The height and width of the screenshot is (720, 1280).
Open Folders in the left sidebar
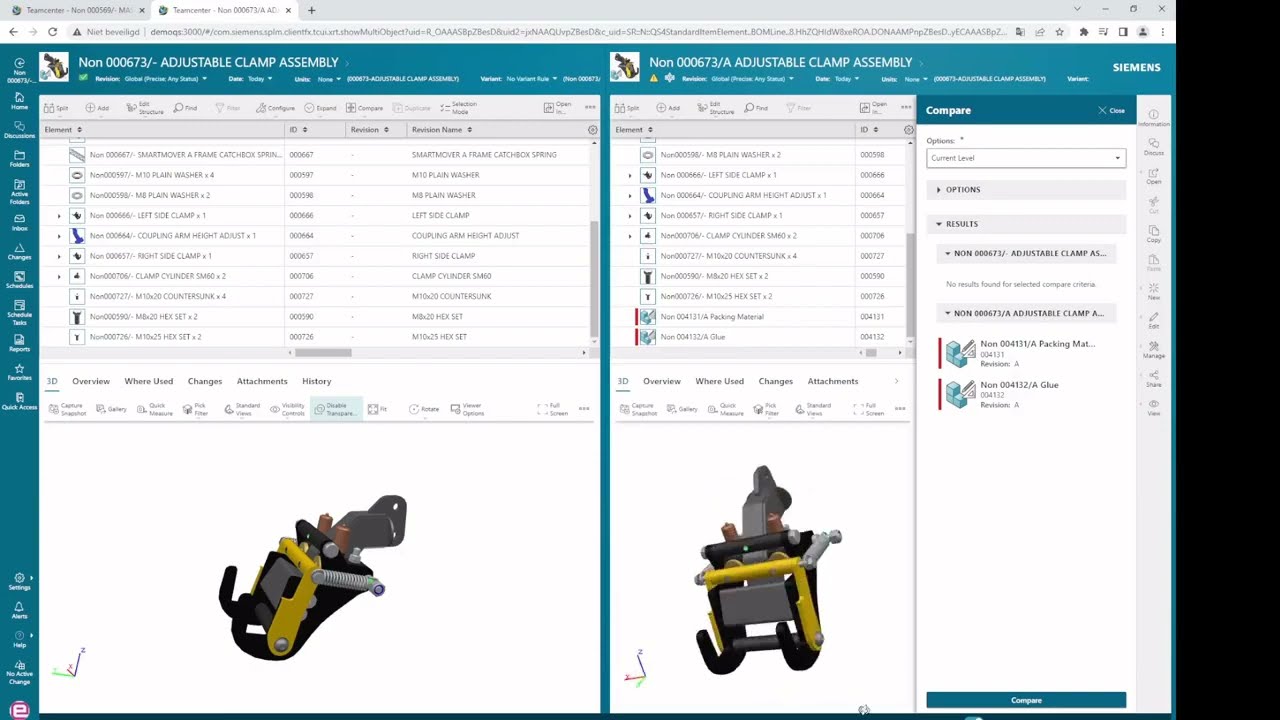(x=19, y=158)
